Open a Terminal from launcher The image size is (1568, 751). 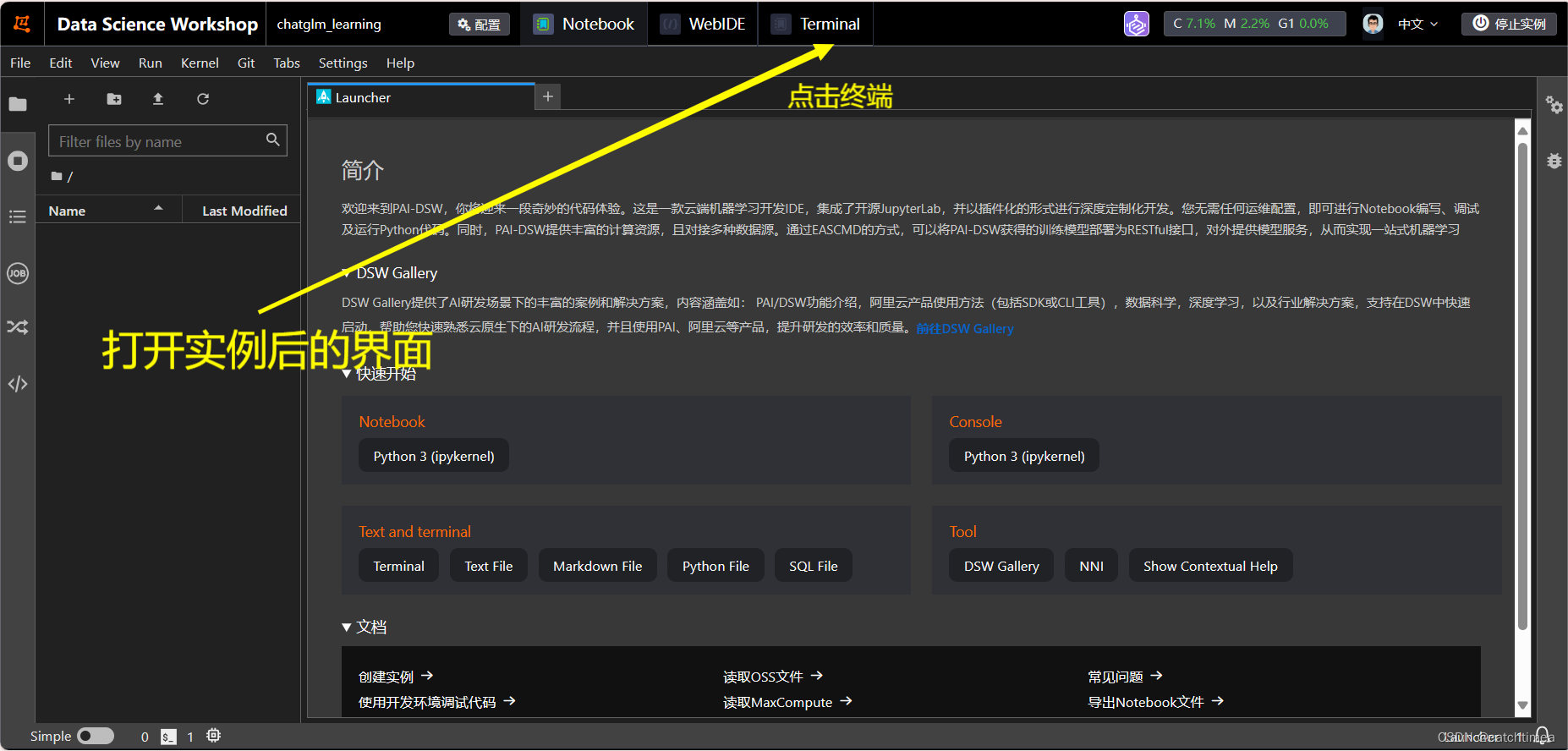tap(399, 566)
